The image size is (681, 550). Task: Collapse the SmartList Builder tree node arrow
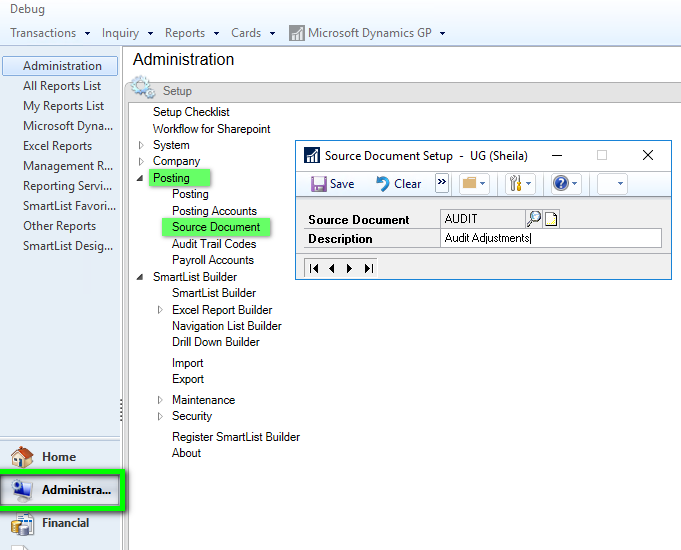coord(140,277)
